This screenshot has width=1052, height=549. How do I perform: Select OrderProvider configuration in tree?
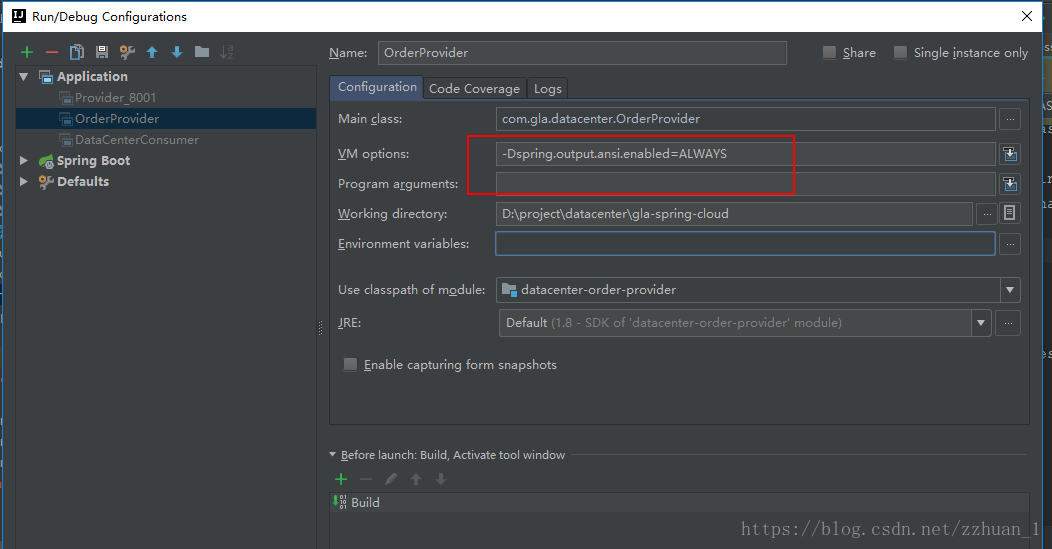166,118
